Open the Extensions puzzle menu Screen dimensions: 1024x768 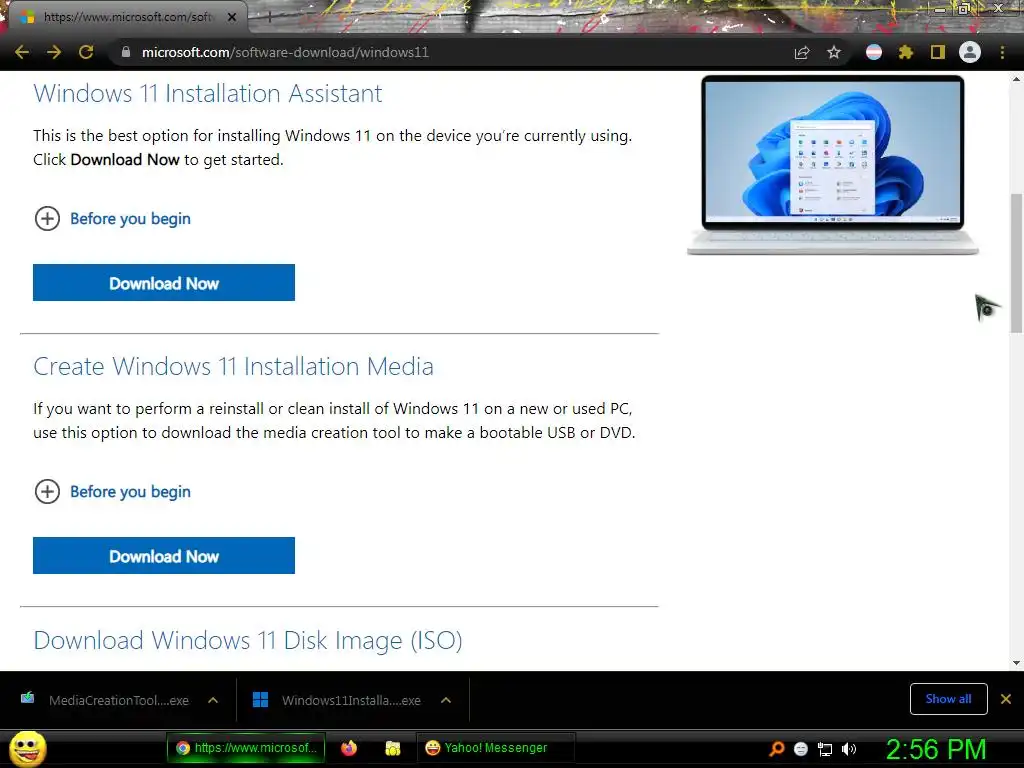906,52
